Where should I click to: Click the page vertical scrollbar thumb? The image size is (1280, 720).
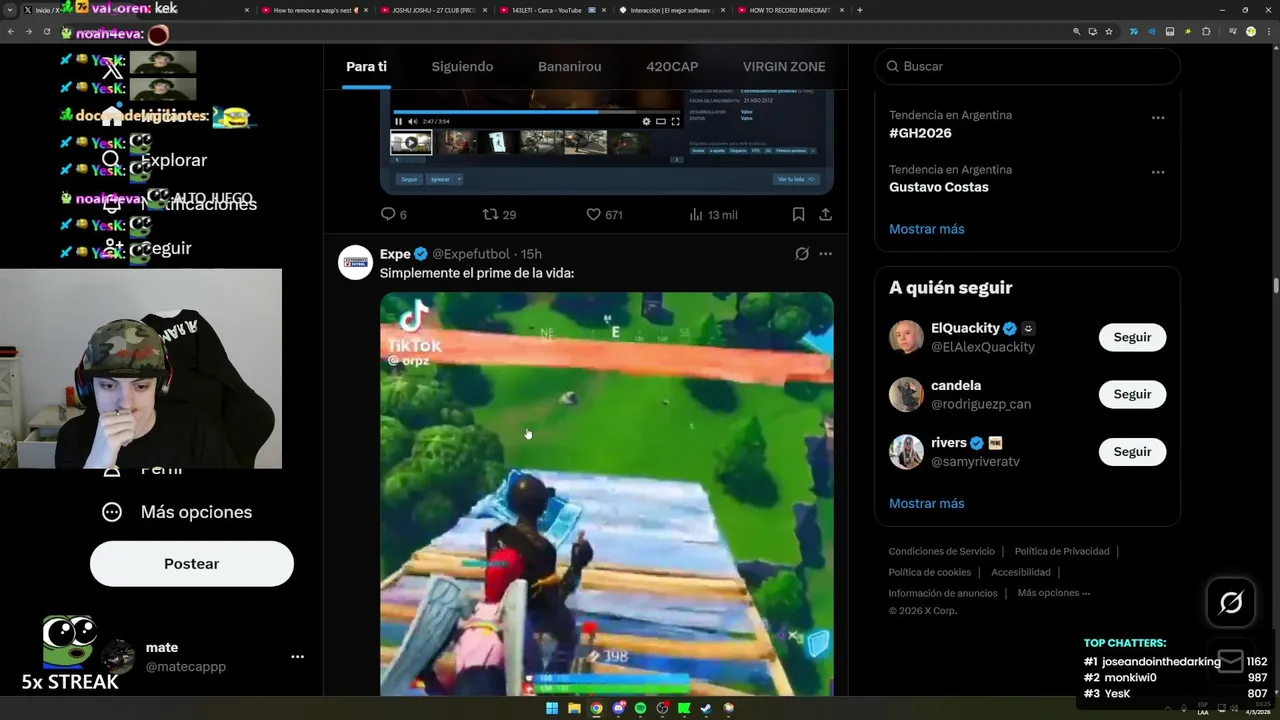(1275, 288)
